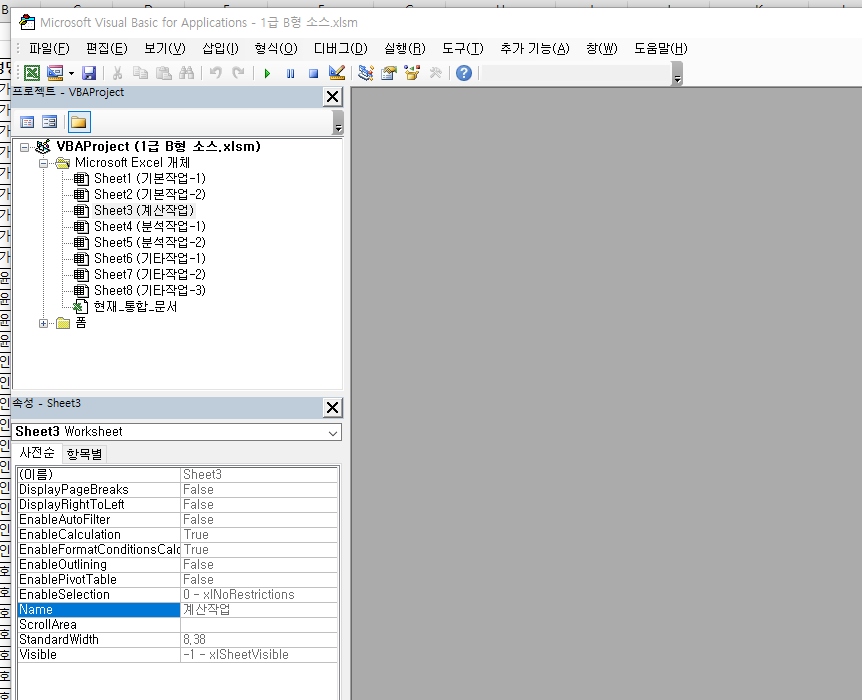The height and width of the screenshot is (700, 862).
Task: Select Sheet4 (분석작업-1) in the tree
Action: 150,227
